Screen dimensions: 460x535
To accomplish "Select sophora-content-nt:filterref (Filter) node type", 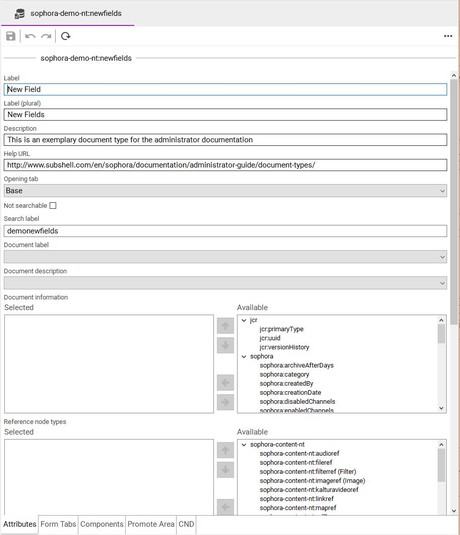I will [x=308, y=472].
